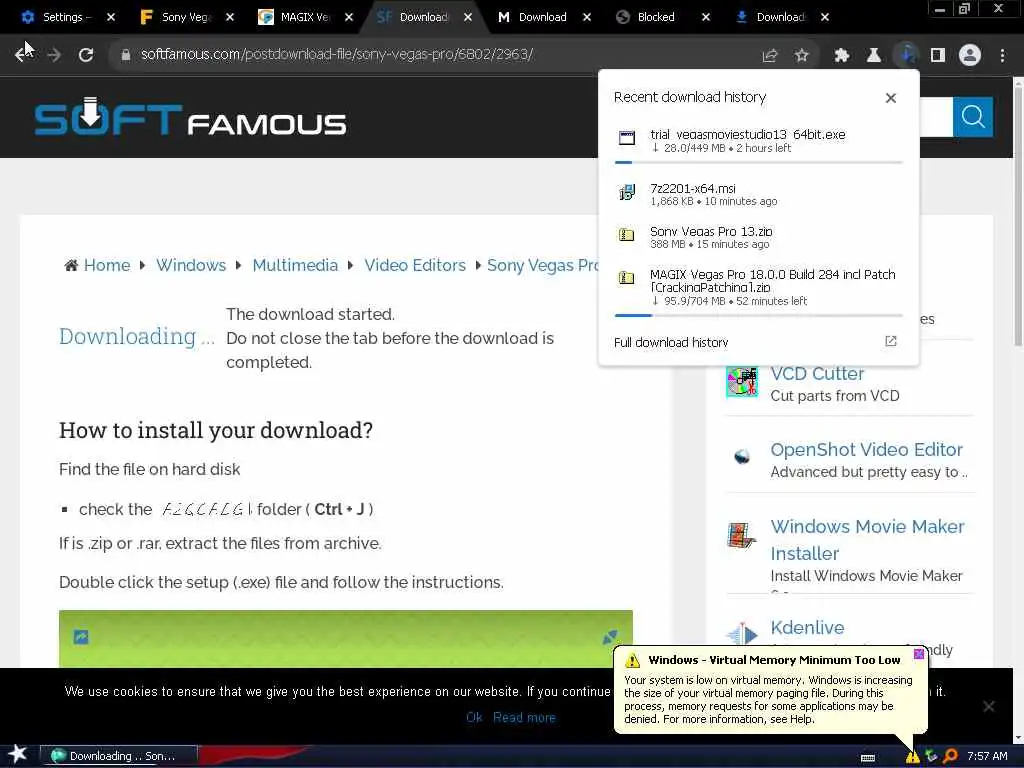Open the VCD Cutter title link
1024x768 pixels.
tap(817, 374)
